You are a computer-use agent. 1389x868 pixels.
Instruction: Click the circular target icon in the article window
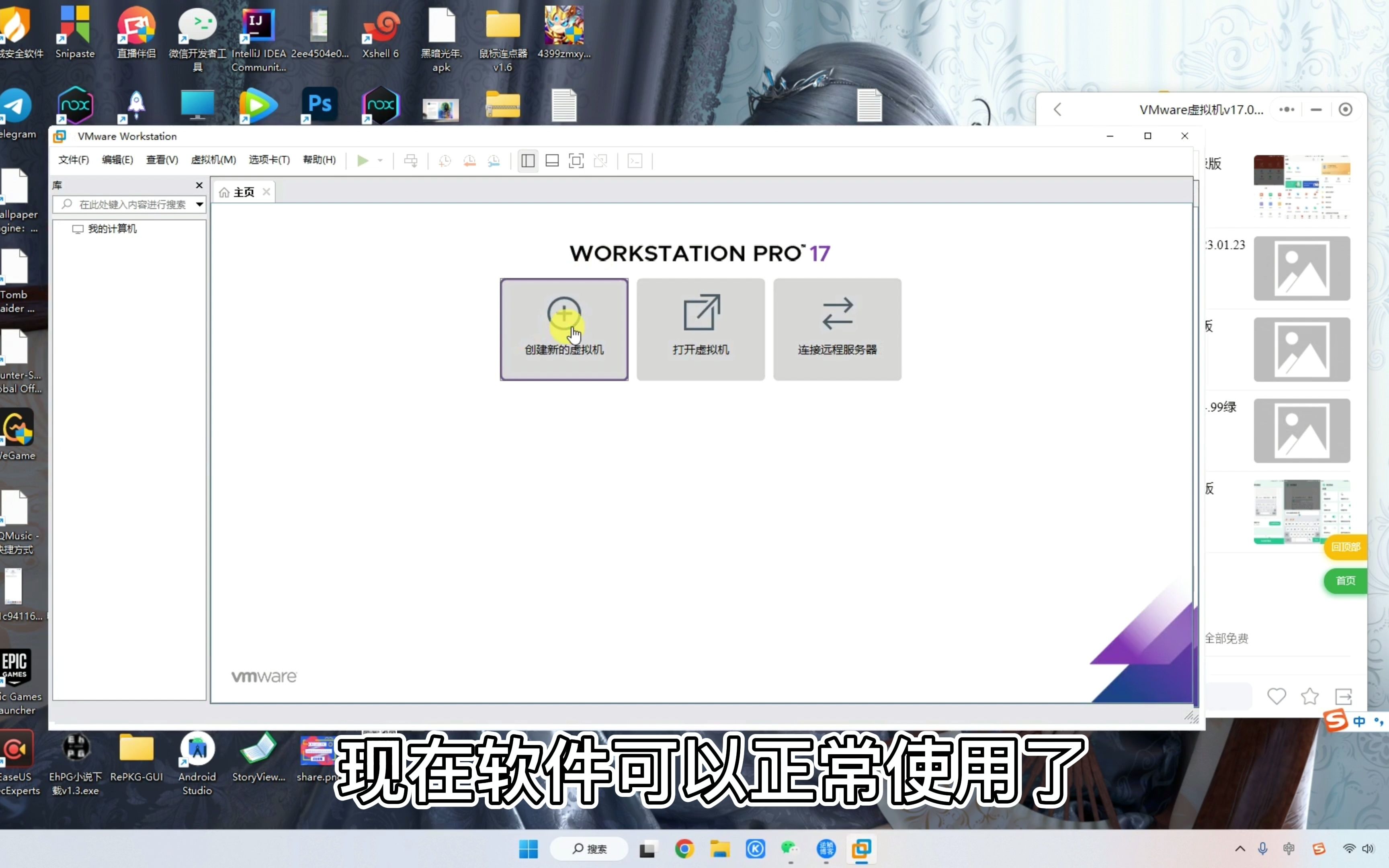pos(1345,109)
